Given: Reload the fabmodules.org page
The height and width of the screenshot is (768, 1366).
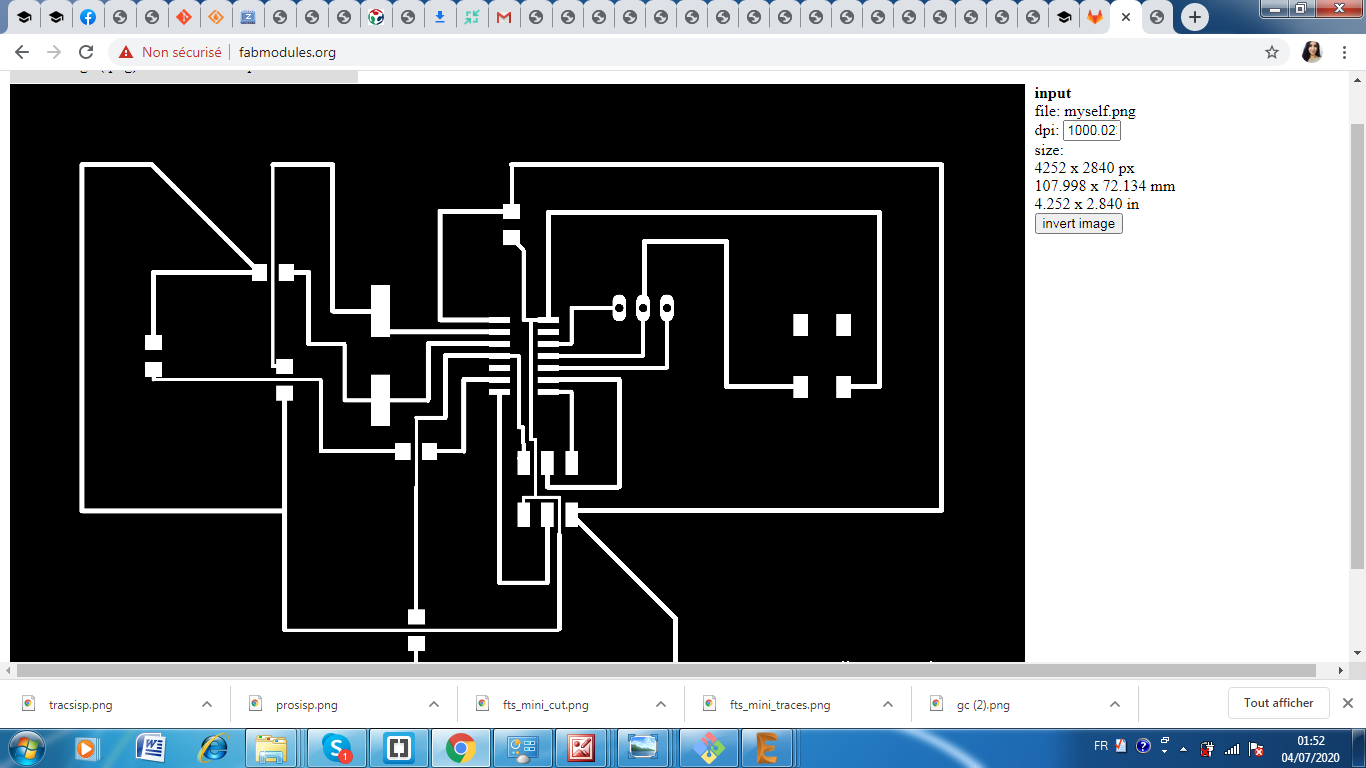Looking at the screenshot, I should pyautogui.click(x=86, y=52).
